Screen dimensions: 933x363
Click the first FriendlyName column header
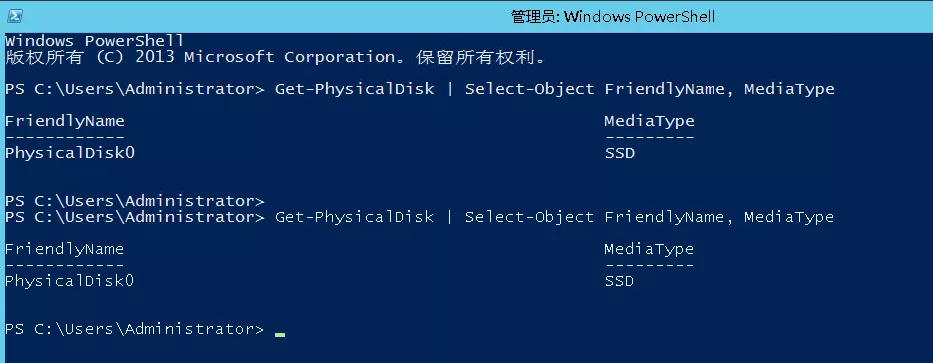65,121
